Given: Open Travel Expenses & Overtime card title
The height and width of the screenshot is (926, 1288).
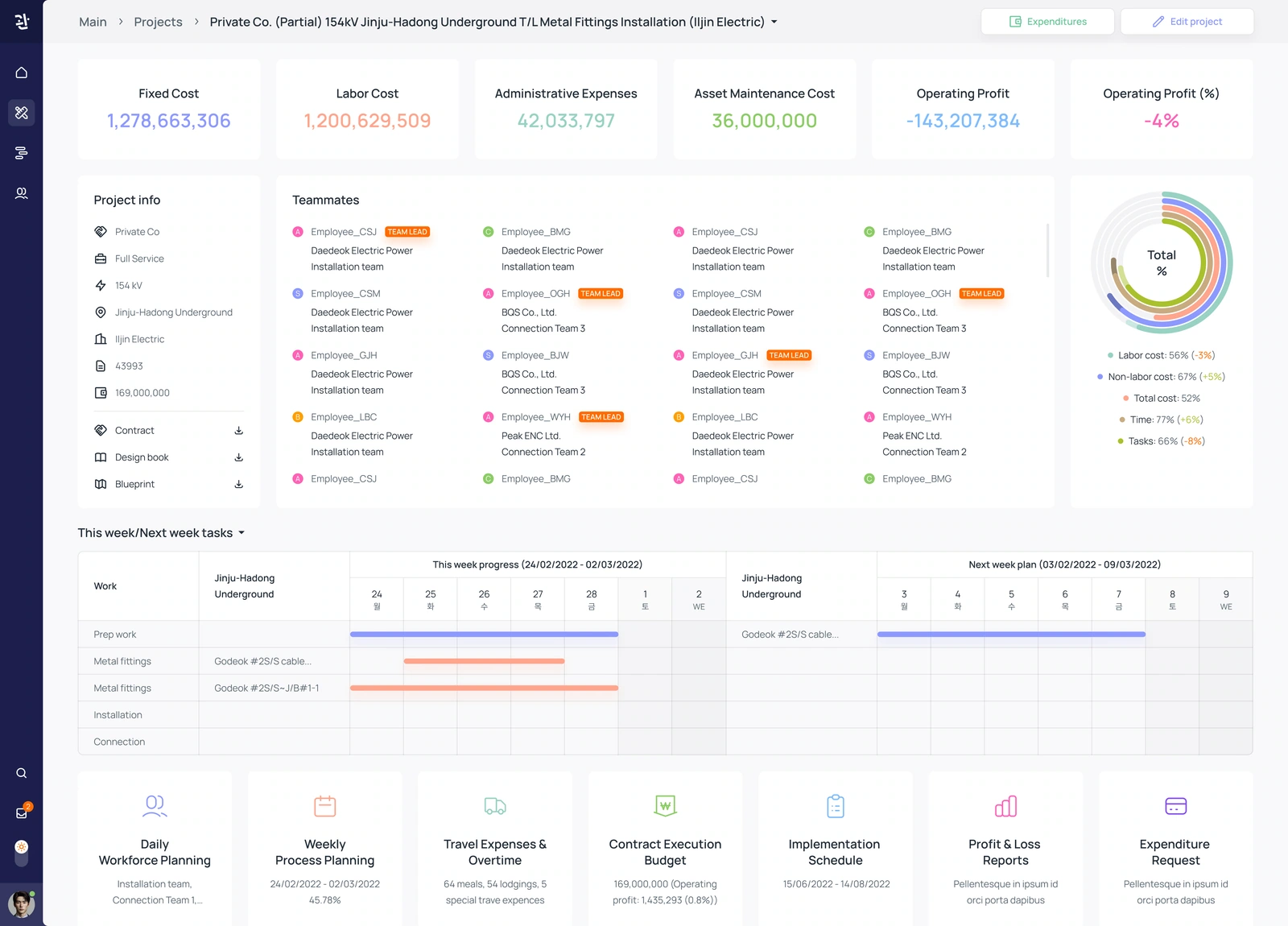Looking at the screenshot, I should tap(495, 852).
